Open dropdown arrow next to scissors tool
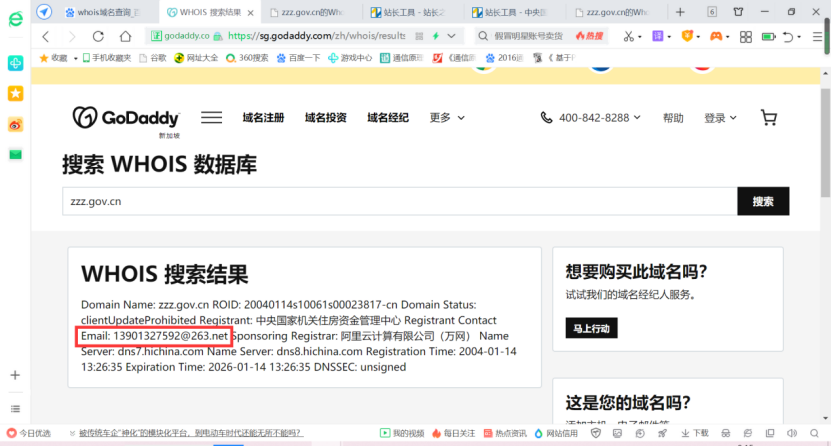This screenshot has width=831, height=446. [640, 37]
